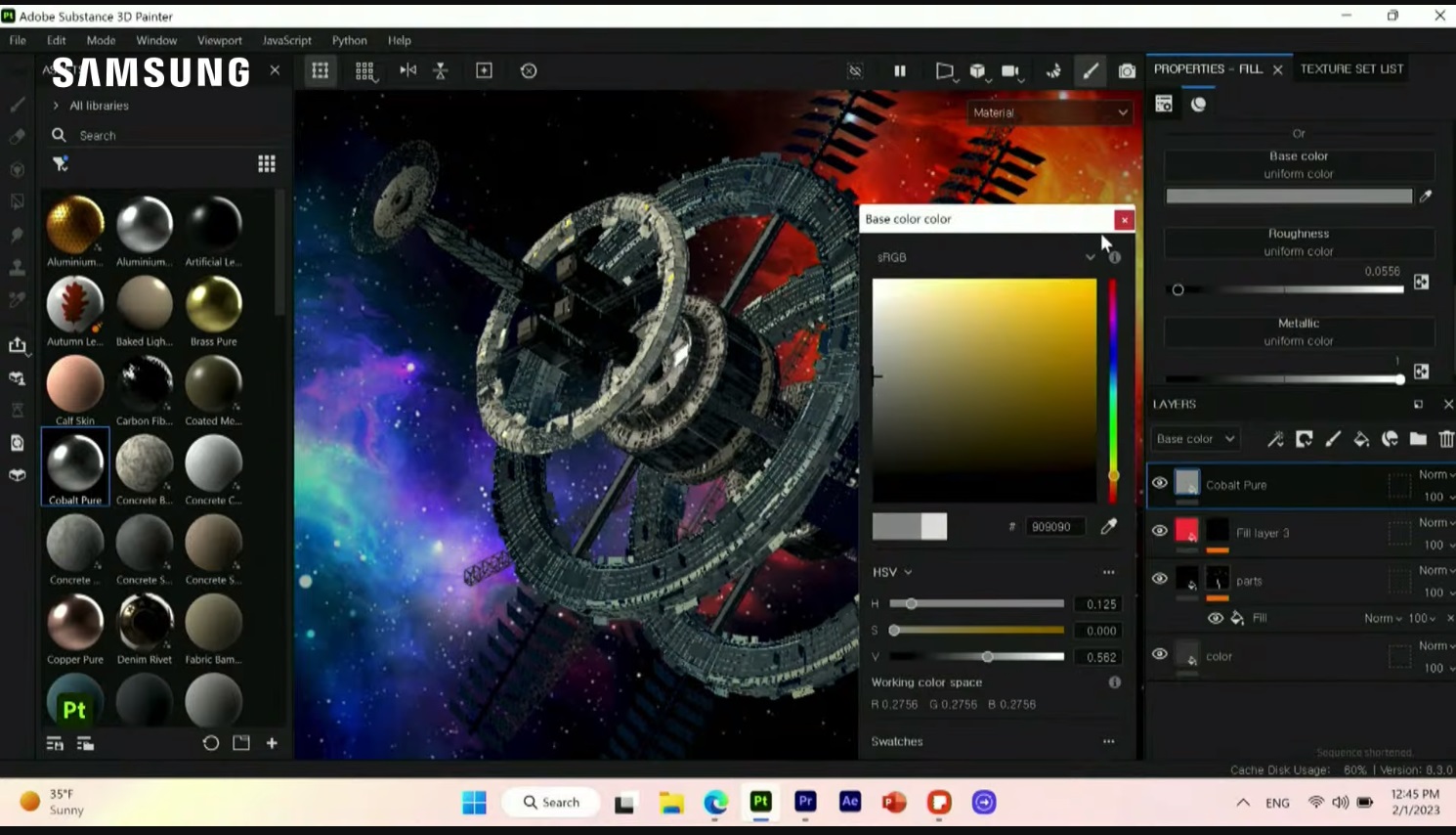This screenshot has width=1456, height=835.
Task: Hide the Fill layer 3 layer
Action: click(1160, 531)
